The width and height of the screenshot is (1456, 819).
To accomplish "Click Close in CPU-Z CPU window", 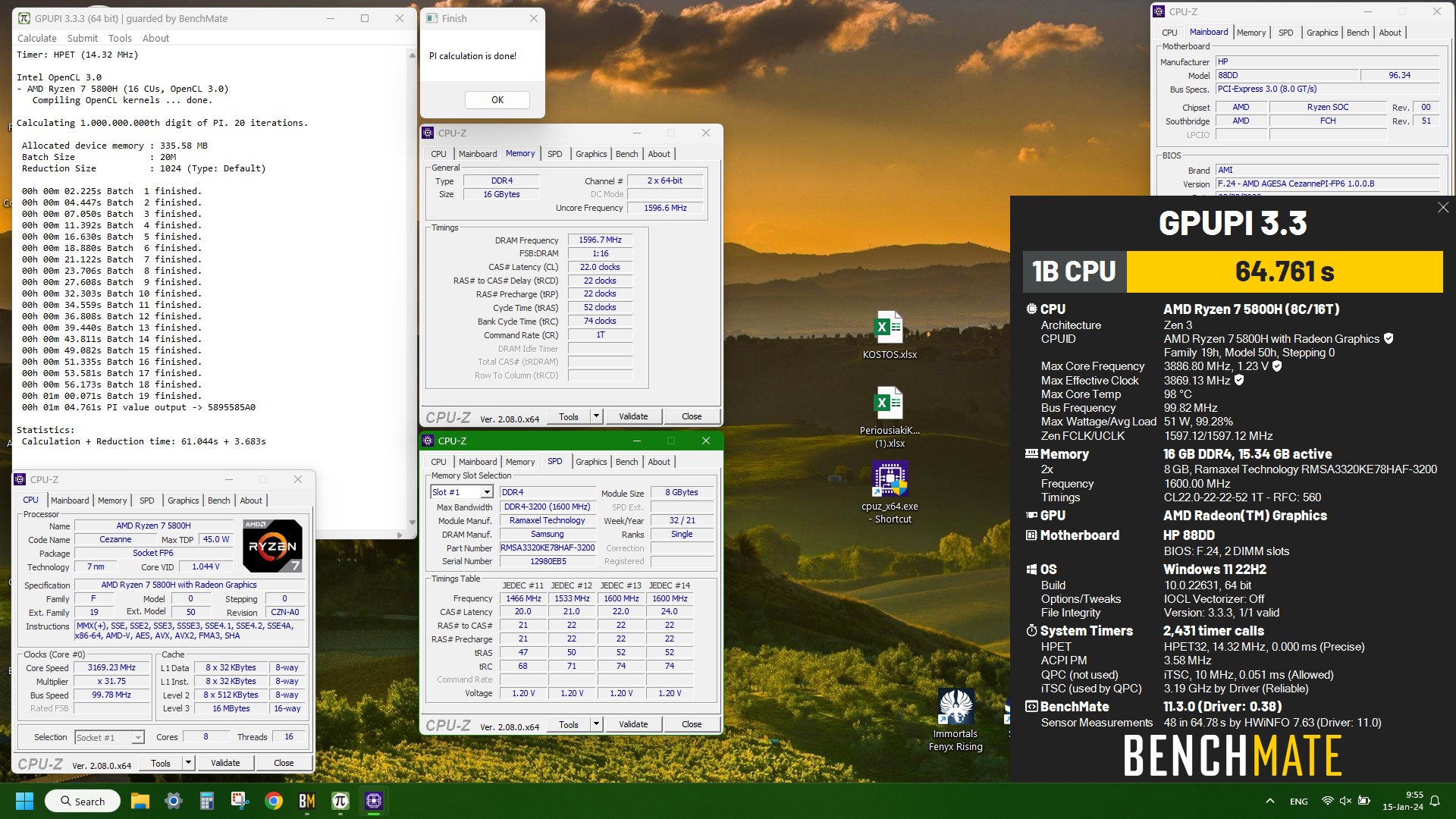I will (x=284, y=763).
